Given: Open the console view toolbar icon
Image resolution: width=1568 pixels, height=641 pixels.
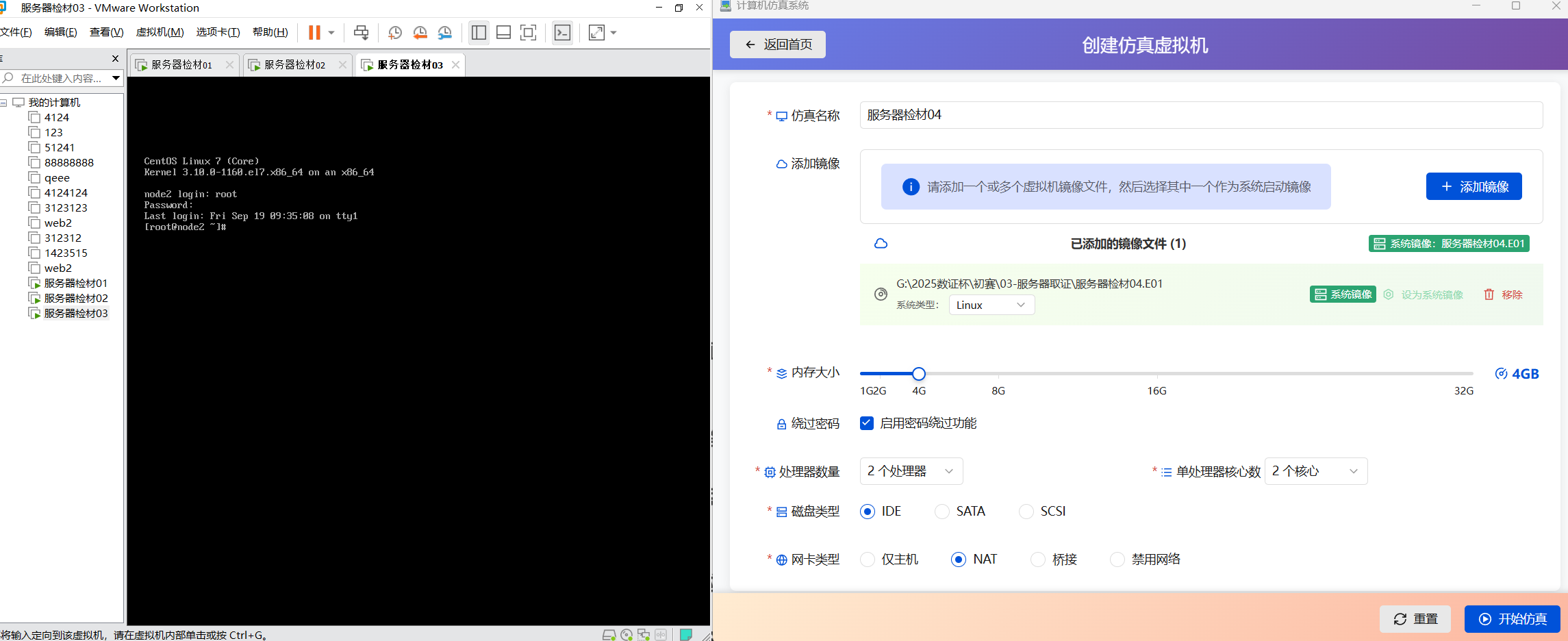Looking at the screenshot, I should click(562, 32).
